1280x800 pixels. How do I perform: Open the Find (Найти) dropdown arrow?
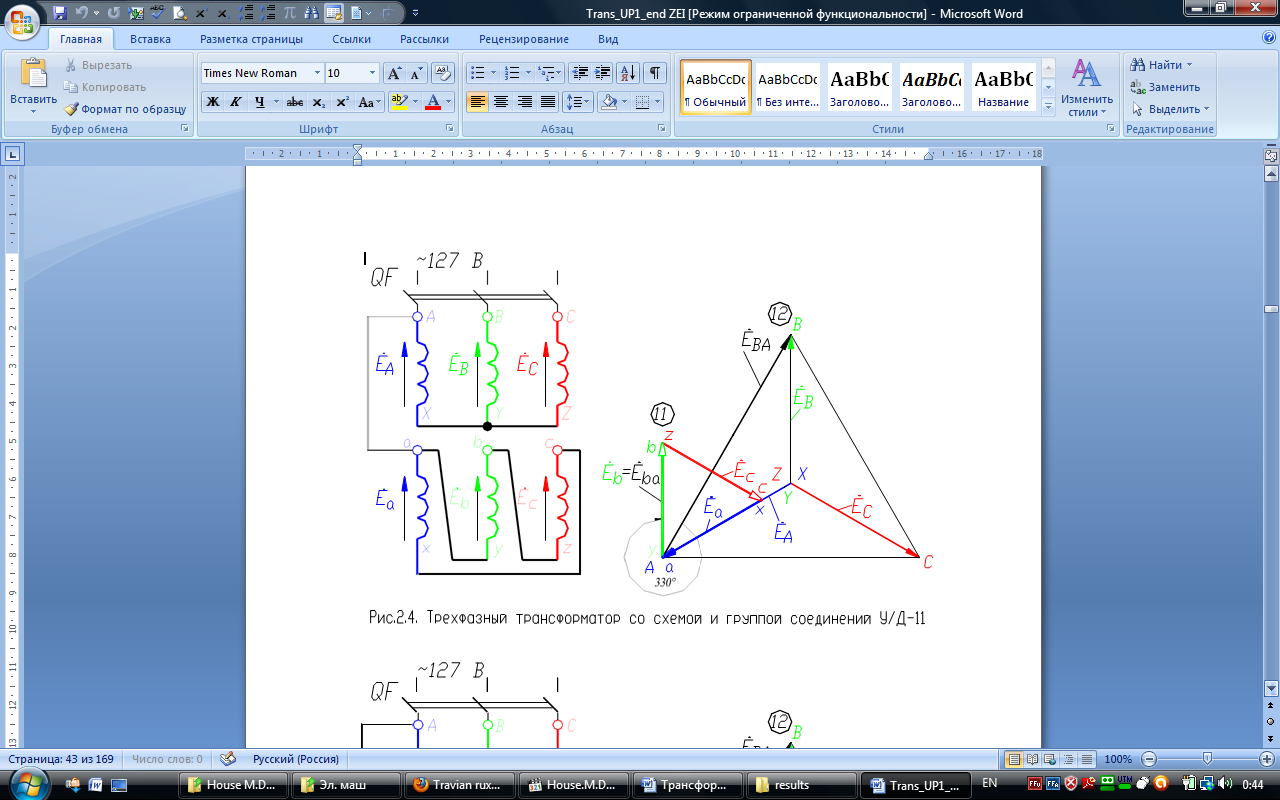(x=1189, y=65)
